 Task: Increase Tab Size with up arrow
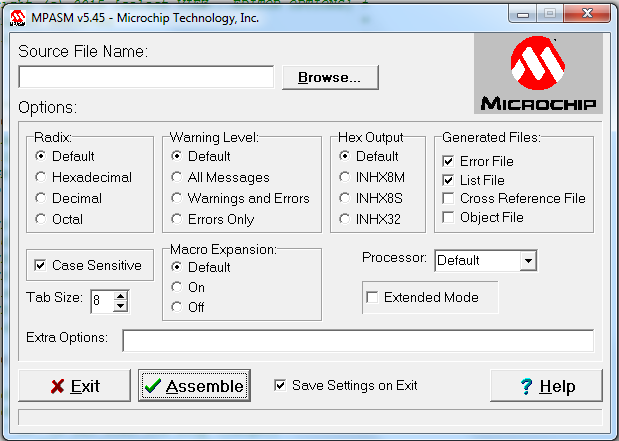tap(121, 295)
